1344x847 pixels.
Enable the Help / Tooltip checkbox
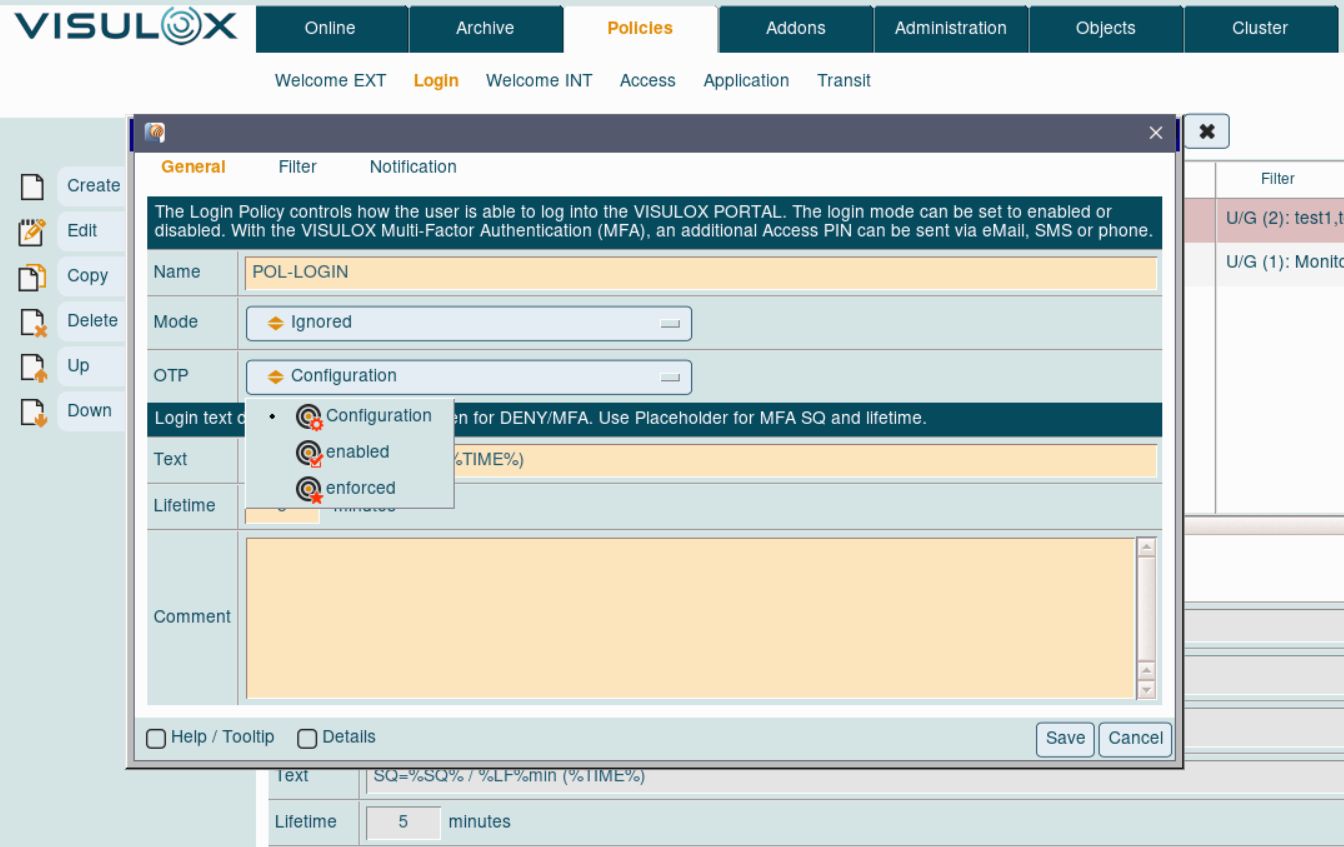(156, 738)
